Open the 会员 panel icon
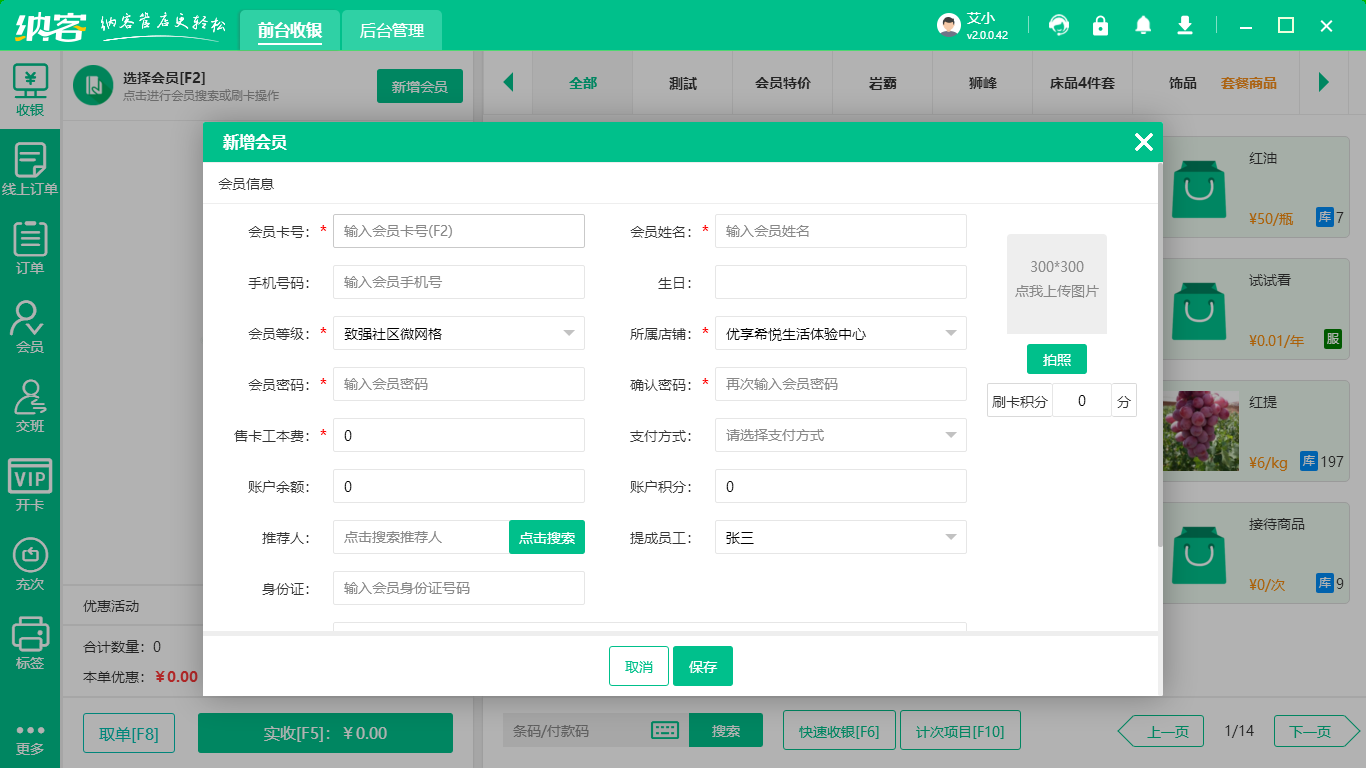 30,325
